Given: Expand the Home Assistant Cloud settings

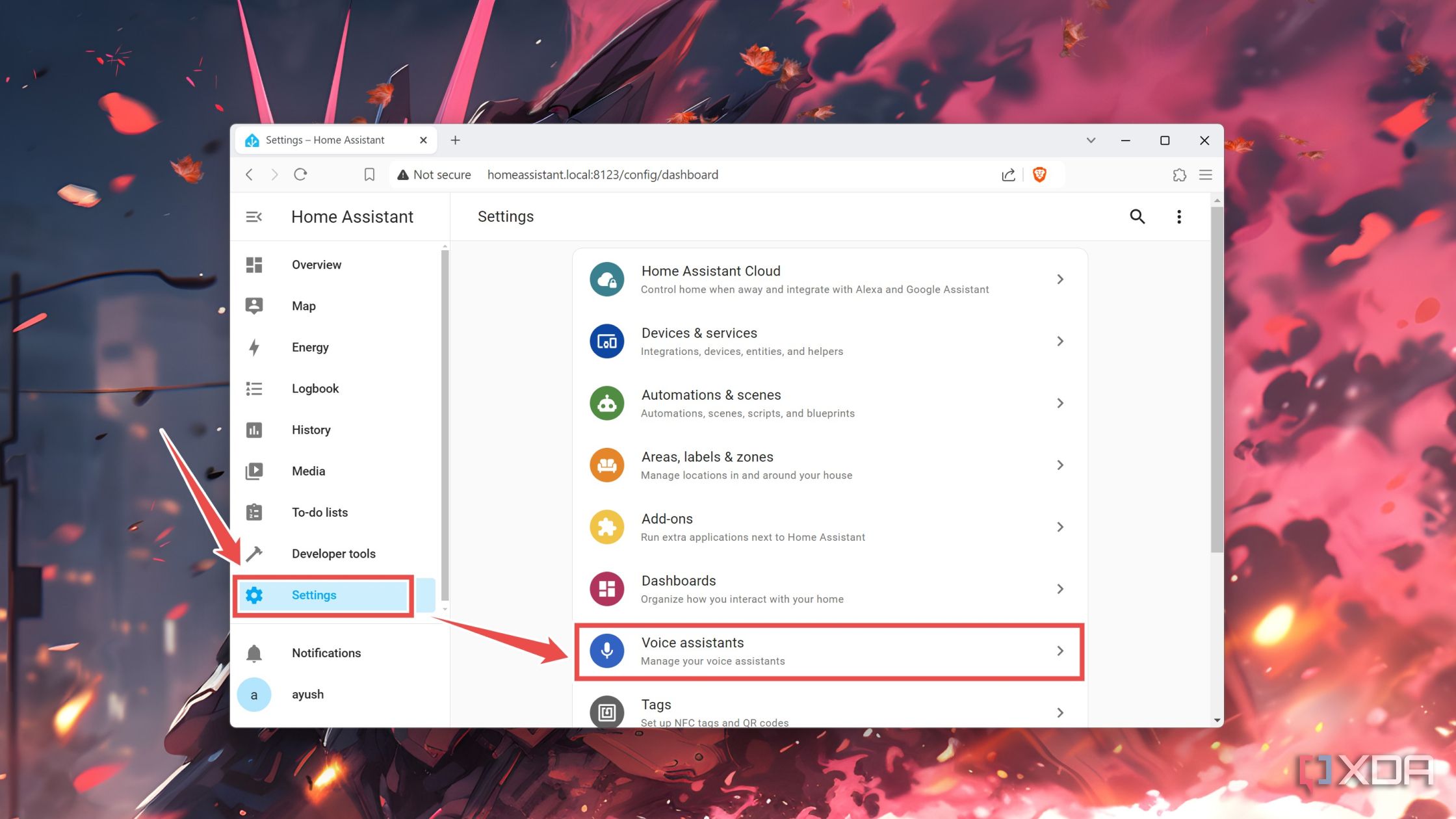Looking at the screenshot, I should [x=830, y=279].
